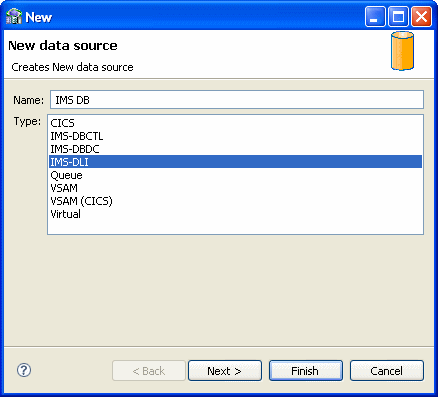Go to next wizard page
The image size is (438, 397).
225,370
